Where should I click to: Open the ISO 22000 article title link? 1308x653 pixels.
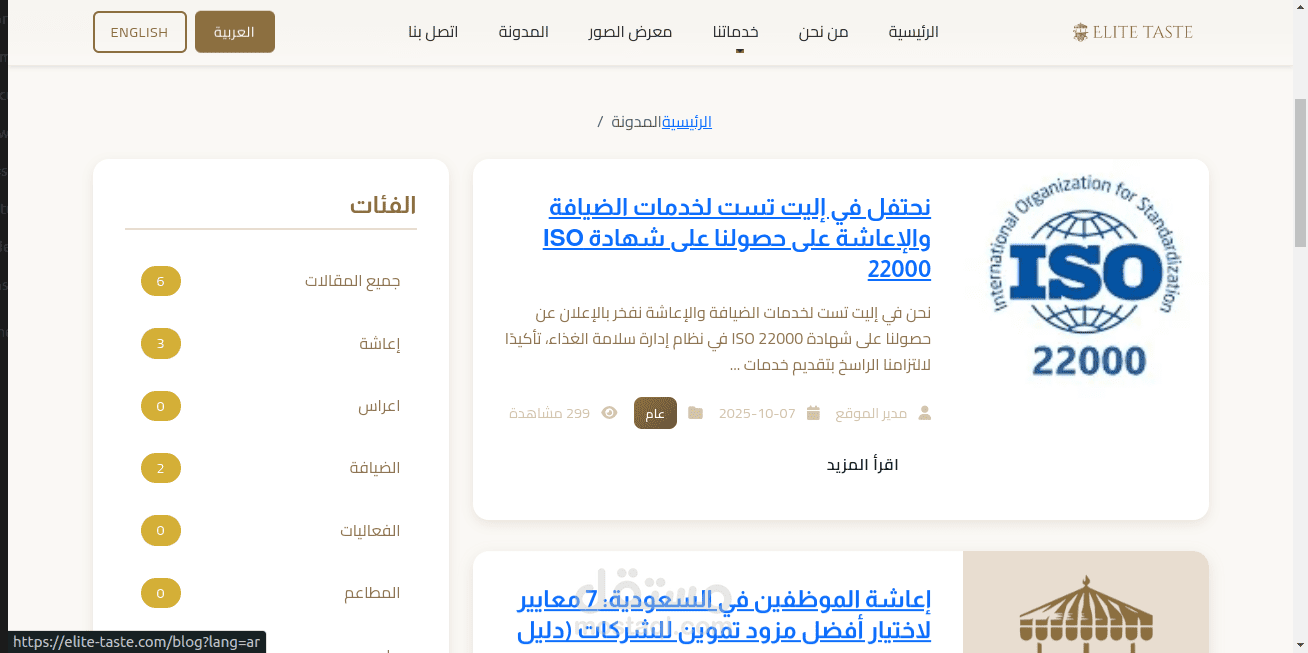[737, 238]
